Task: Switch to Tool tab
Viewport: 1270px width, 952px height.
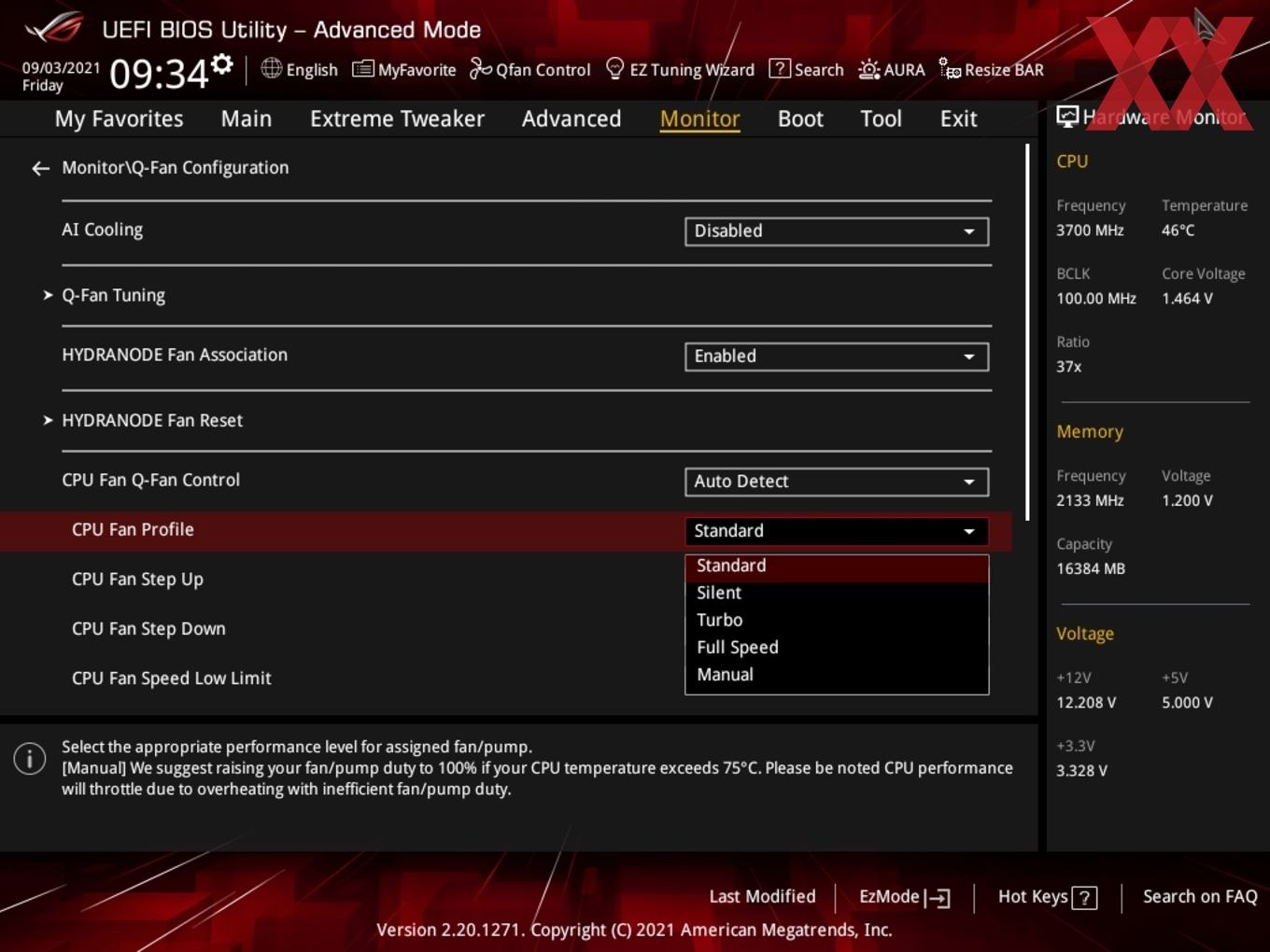Action: pyautogui.click(x=881, y=119)
